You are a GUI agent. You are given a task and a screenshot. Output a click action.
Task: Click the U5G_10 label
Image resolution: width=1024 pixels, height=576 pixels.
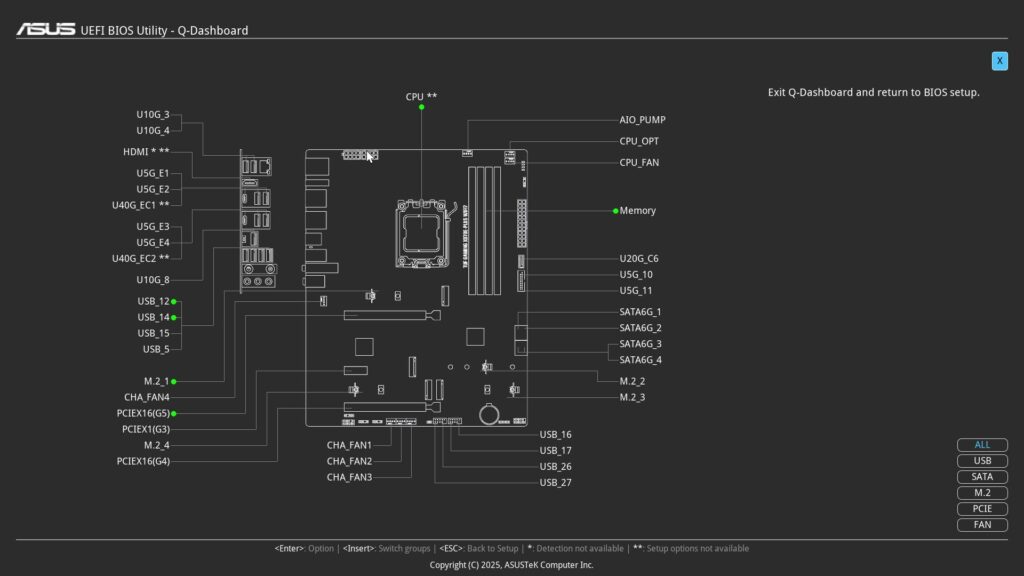tap(635, 275)
